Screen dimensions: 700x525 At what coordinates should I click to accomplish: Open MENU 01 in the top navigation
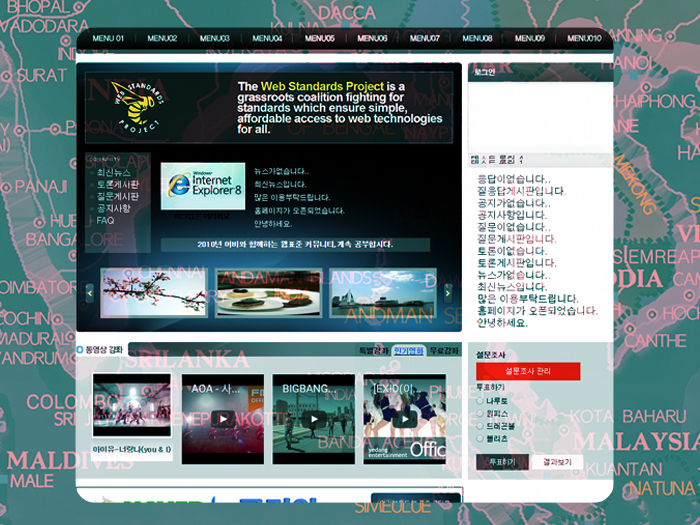[108, 39]
